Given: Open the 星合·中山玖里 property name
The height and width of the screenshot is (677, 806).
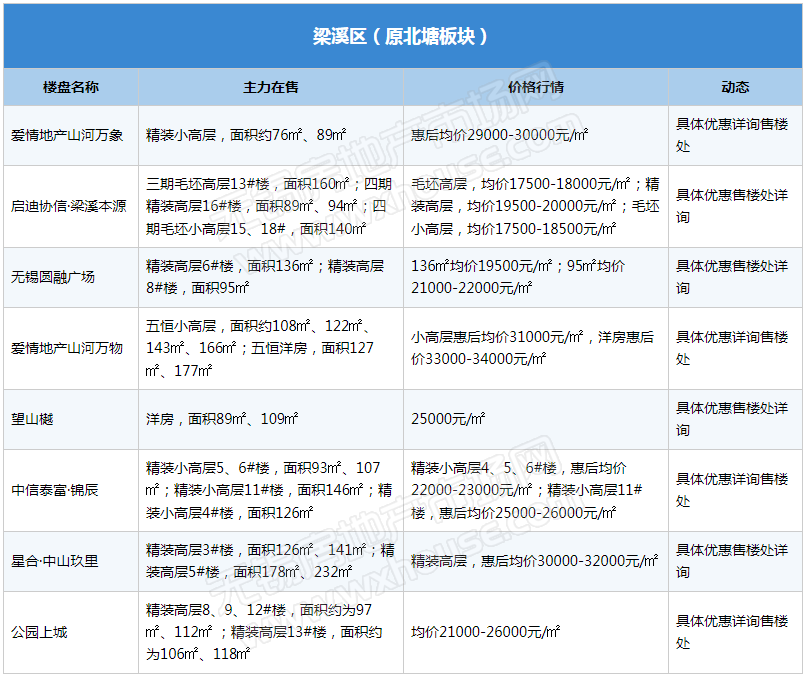Looking at the screenshot, I should click(55, 561).
